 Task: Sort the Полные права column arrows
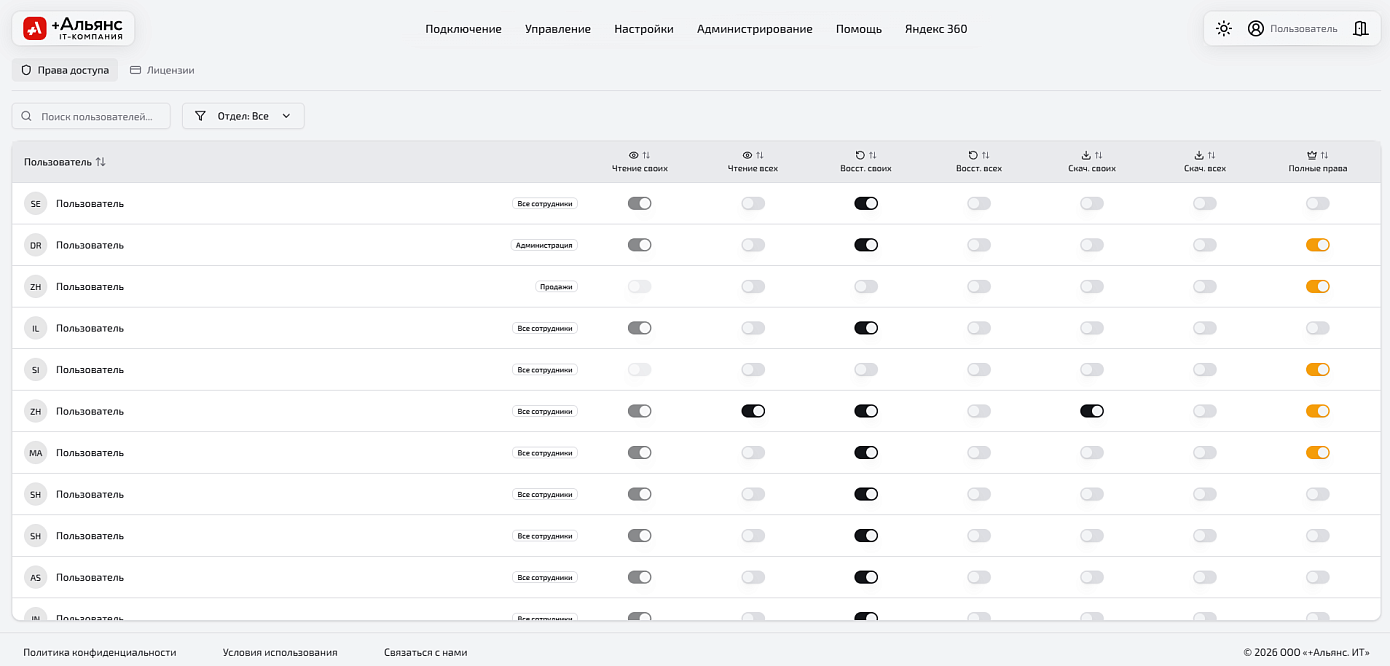1325,155
